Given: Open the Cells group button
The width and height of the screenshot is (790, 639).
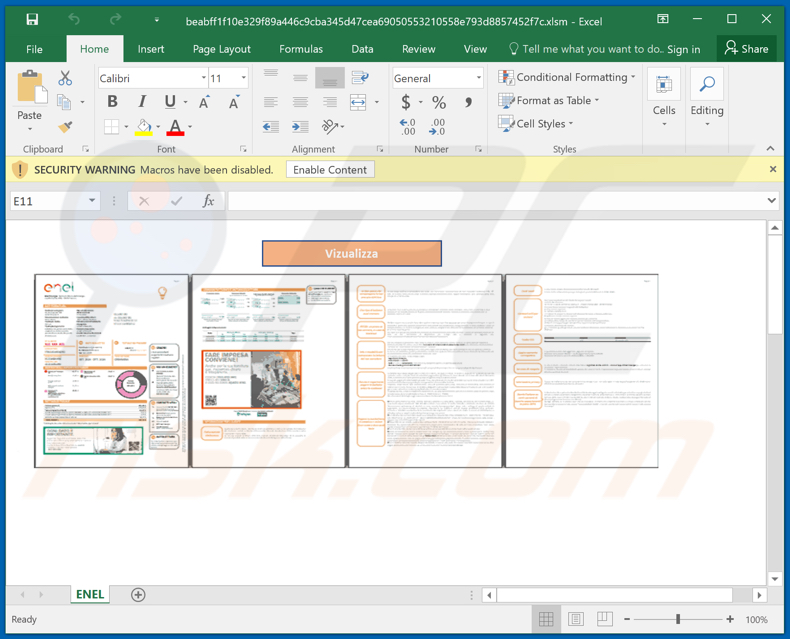Looking at the screenshot, I should (664, 99).
